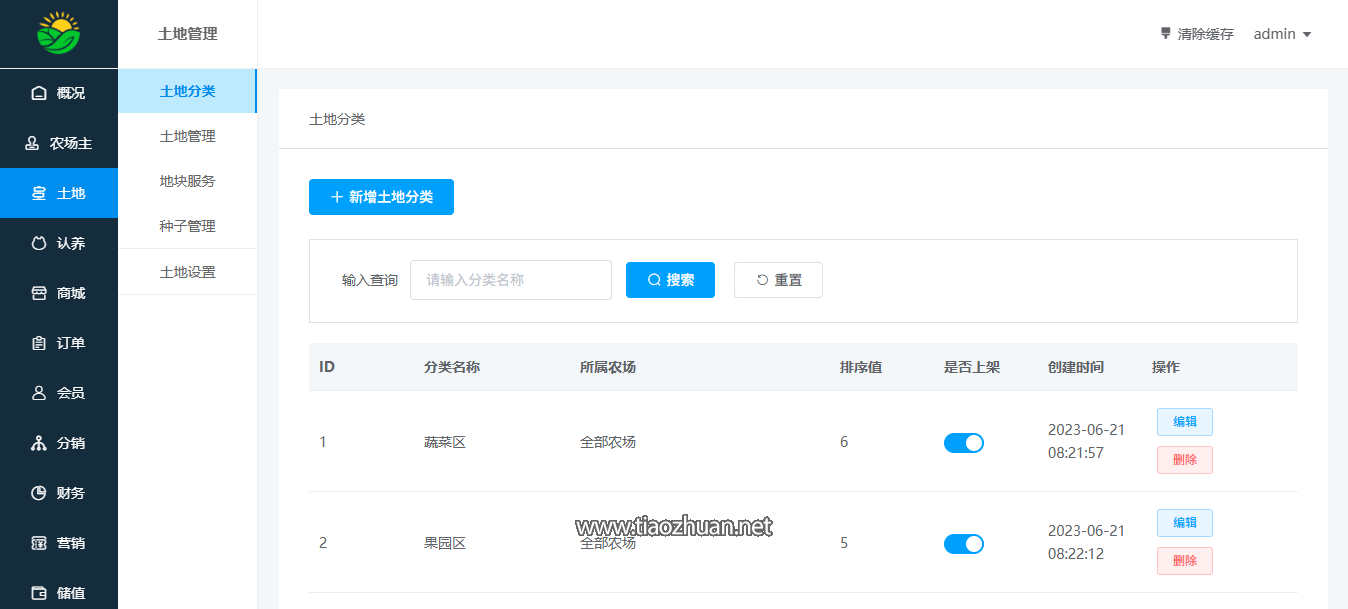Expand the admin user dropdown
The height and width of the screenshot is (609, 1348).
(x=1282, y=34)
